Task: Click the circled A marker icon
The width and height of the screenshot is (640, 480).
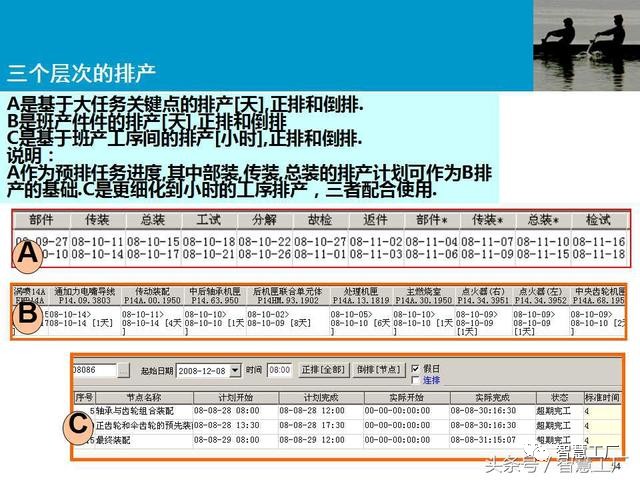Action: point(29,256)
